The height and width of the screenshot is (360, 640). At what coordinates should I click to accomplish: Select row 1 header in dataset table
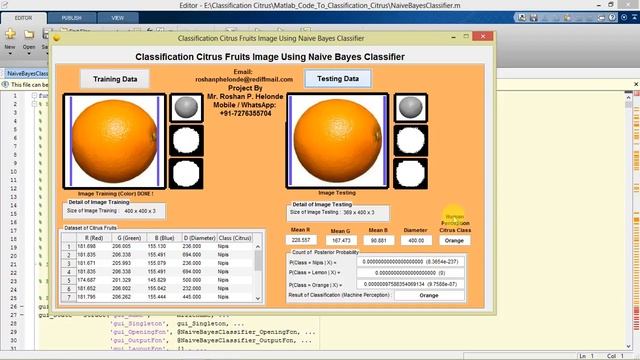coord(69,247)
